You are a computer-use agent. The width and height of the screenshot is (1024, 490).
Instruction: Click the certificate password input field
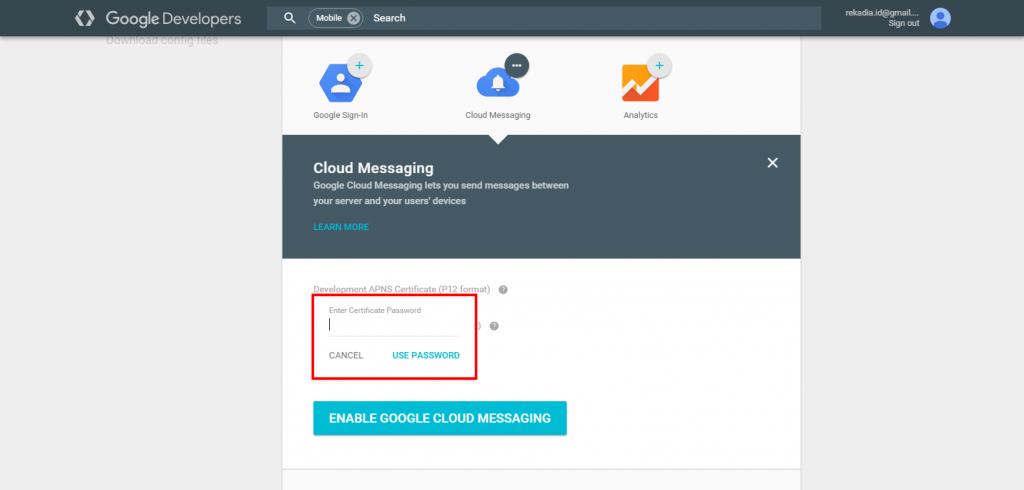coord(394,325)
